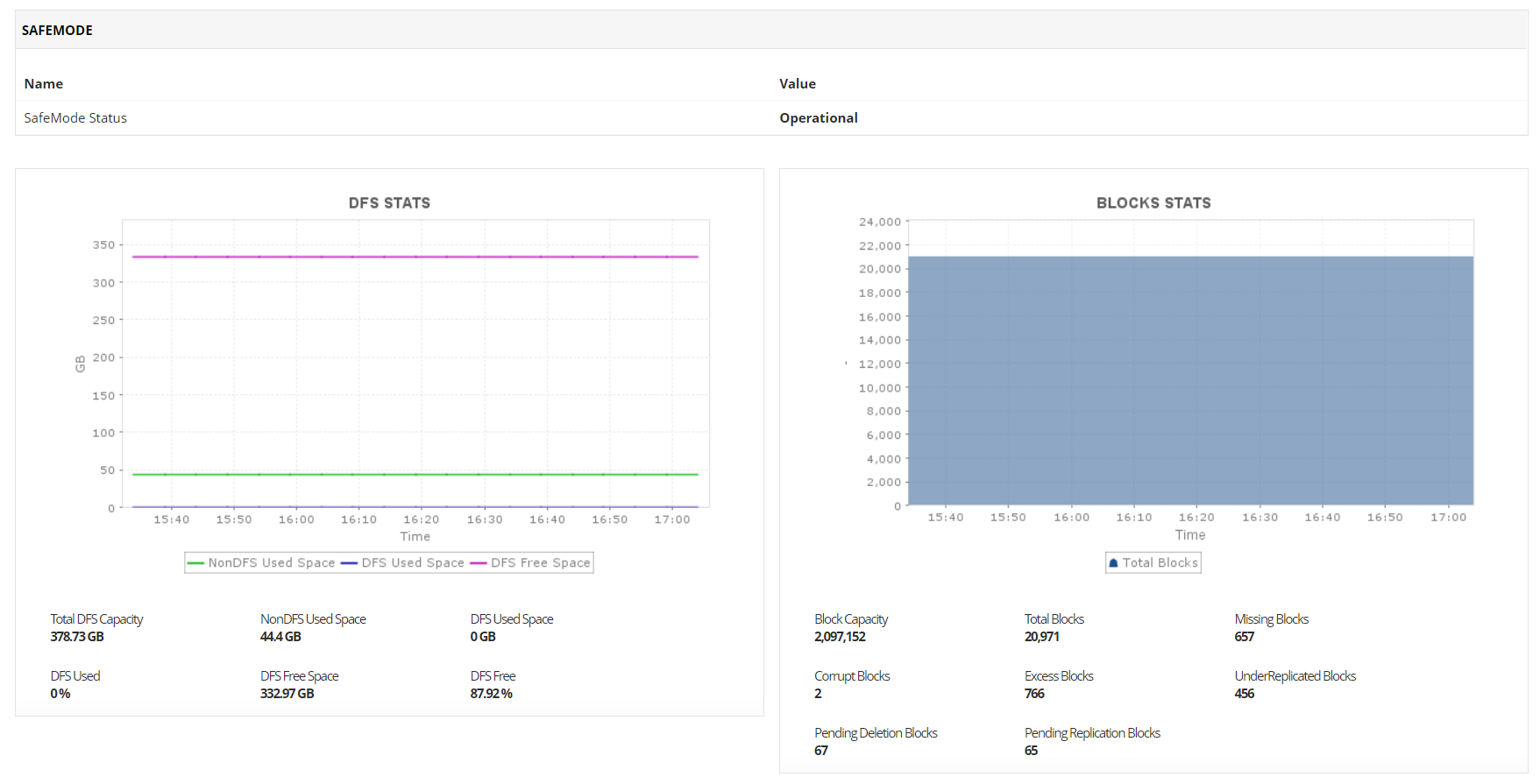The image size is (1540, 784).
Task: Click the Total DFS Capacity value 378.73 GB
Action: coord(77,637)
